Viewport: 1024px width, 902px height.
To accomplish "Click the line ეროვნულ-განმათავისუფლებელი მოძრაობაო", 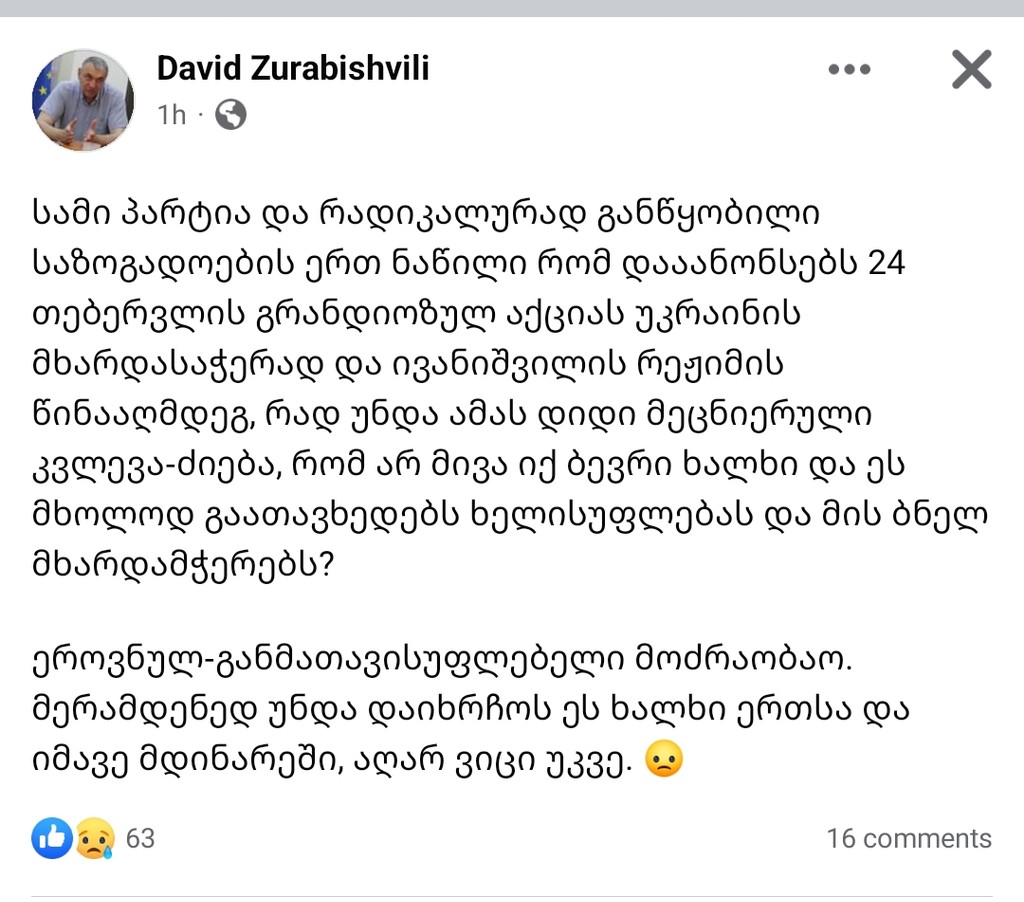I will [x=442, y=661].
